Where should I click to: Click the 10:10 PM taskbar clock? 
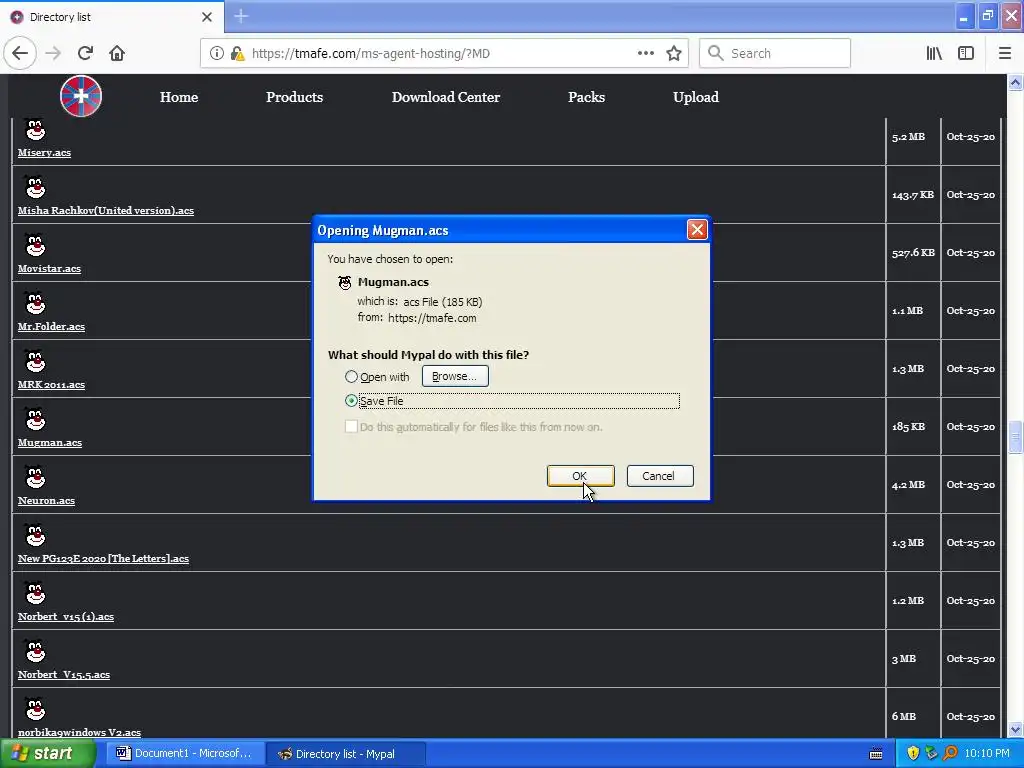tap(987, 754)
